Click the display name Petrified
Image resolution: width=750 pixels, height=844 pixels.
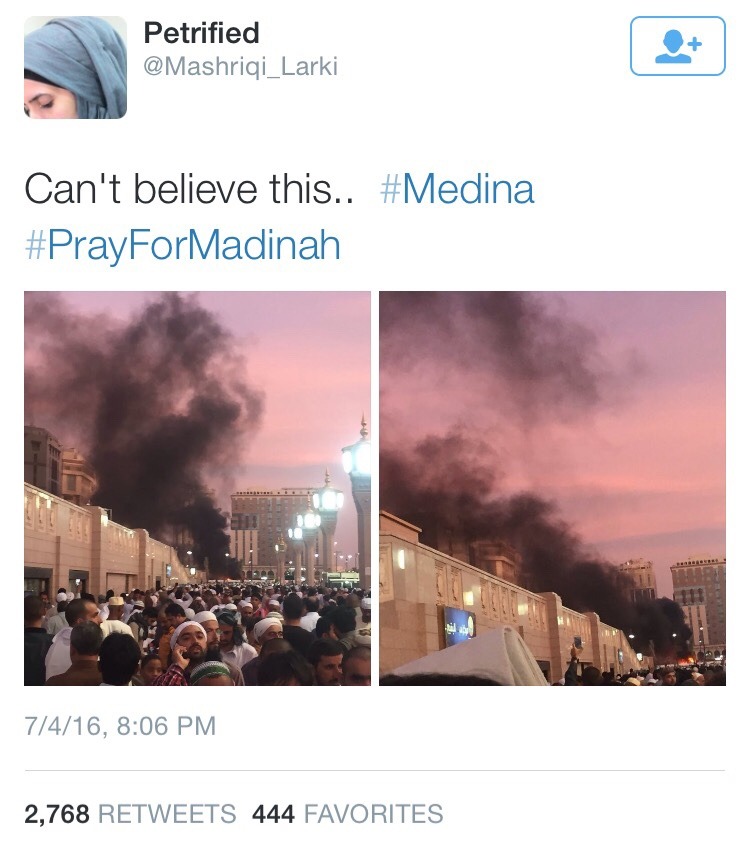coord(201,33)
